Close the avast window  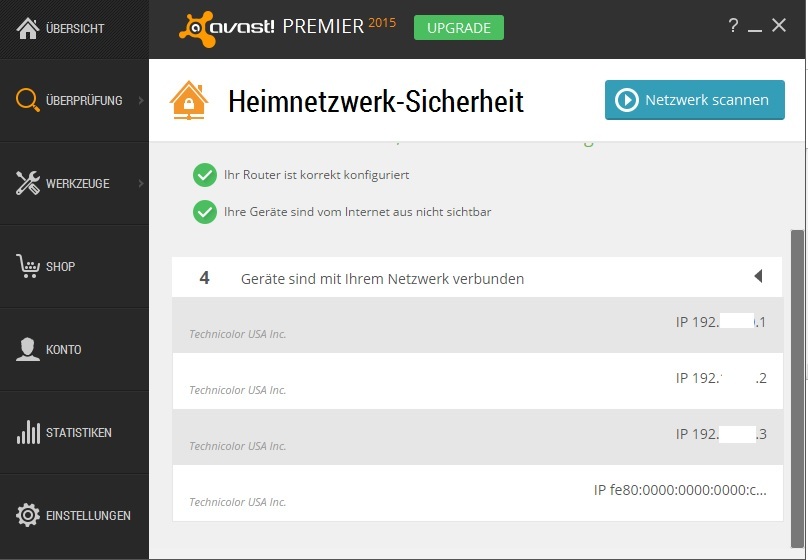click(779, 25)
